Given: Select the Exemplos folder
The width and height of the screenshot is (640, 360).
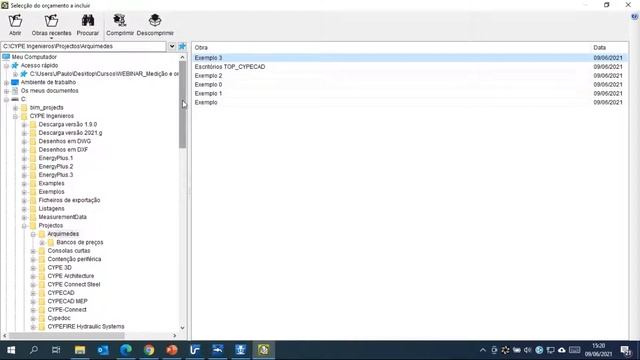Looking at the screenshot, I should [x=51, y=192].
